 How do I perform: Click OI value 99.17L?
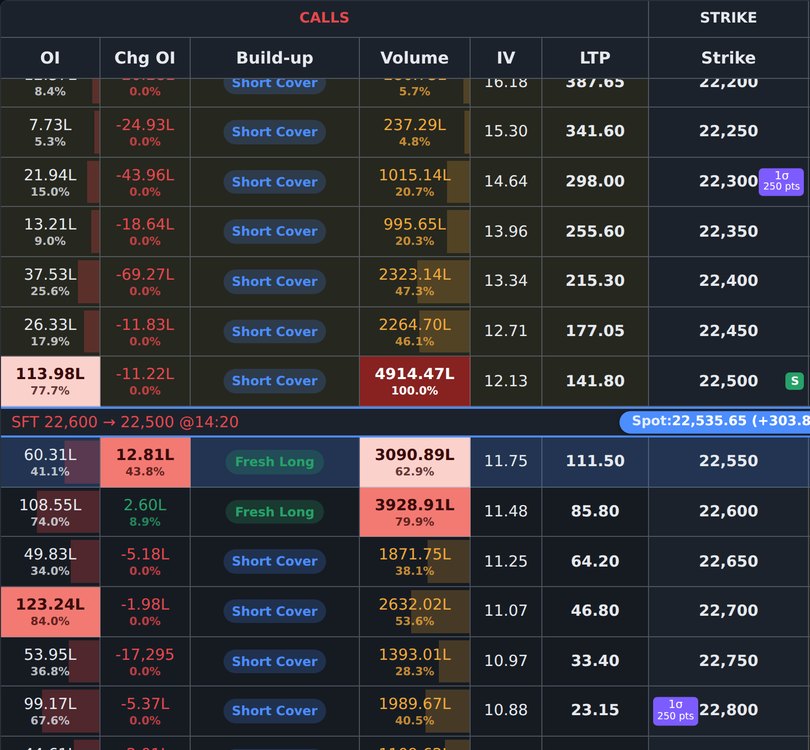coord(50,704)
